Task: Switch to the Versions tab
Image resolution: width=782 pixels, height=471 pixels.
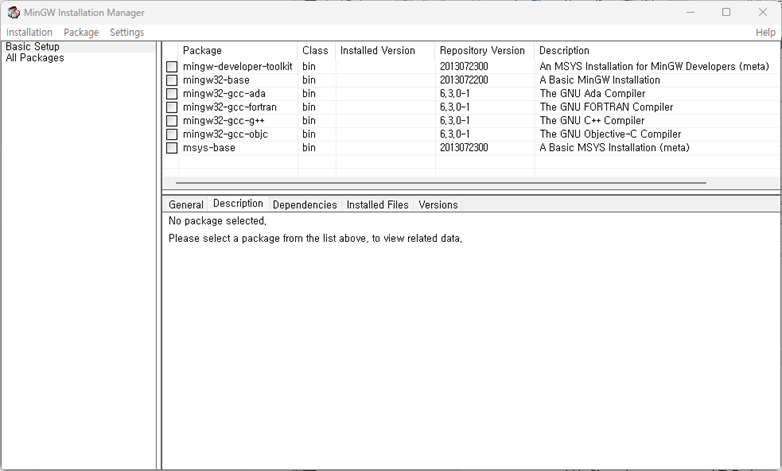Action: (x=438, y=205)
